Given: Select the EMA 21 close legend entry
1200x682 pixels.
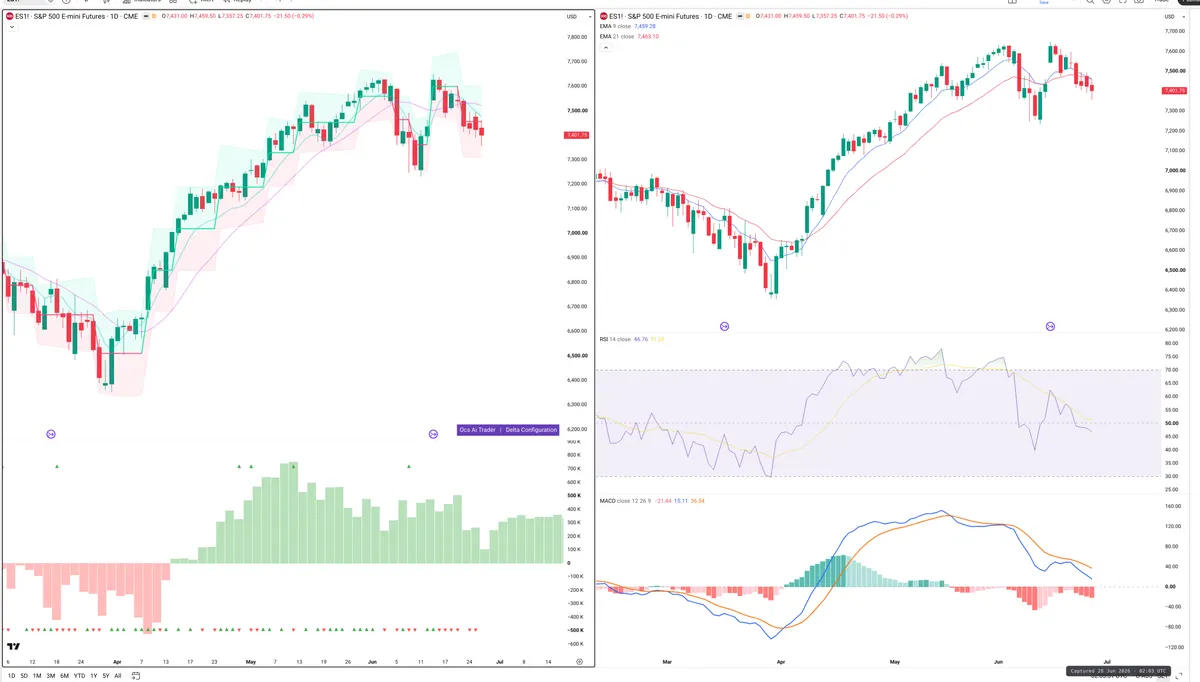Looking at the screenshot, I should (x=617, y=36).
